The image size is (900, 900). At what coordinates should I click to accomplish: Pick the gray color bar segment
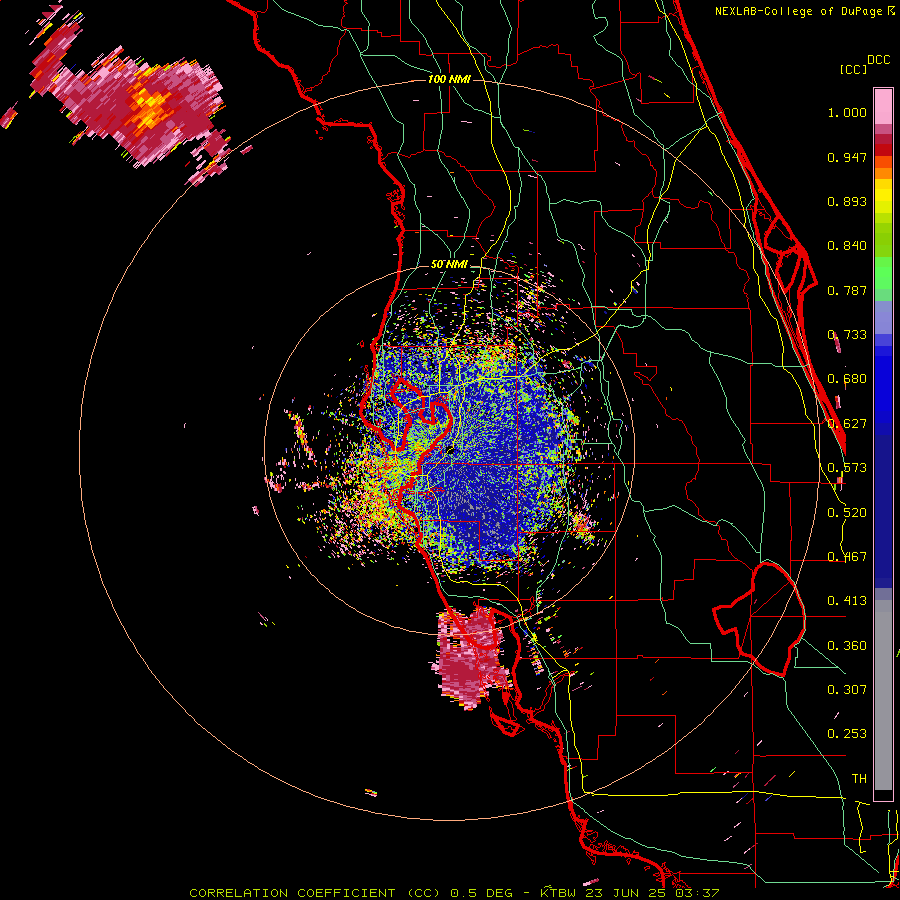point(883,695)
